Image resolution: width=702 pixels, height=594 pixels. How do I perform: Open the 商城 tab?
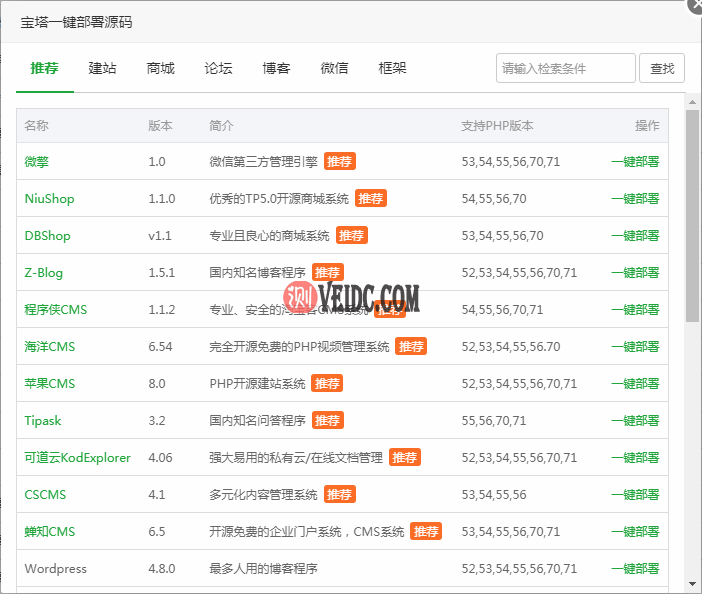click(x=160, y=68)
